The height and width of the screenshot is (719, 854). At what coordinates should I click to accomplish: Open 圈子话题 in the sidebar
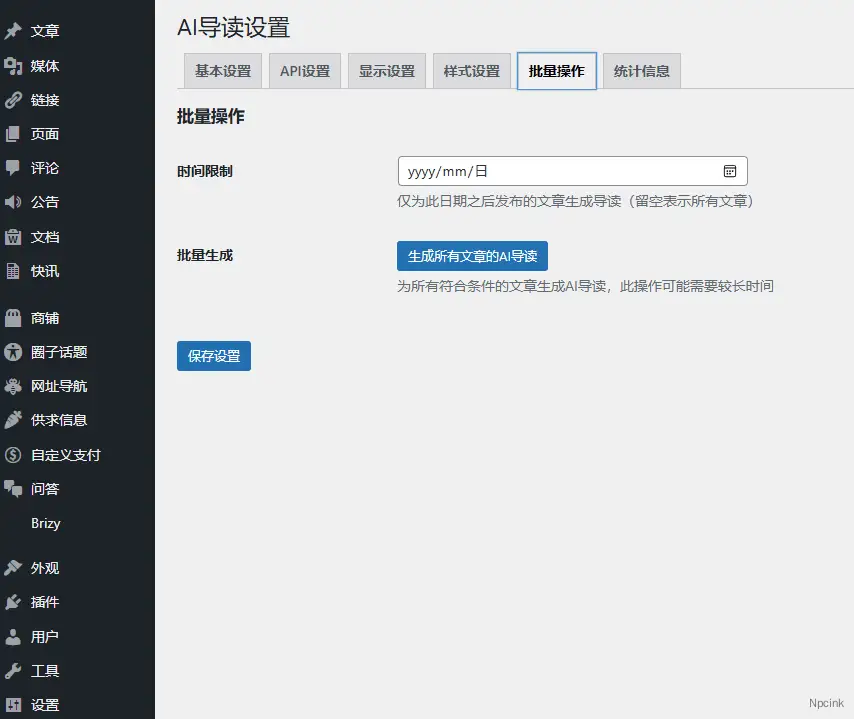[50, 352]
